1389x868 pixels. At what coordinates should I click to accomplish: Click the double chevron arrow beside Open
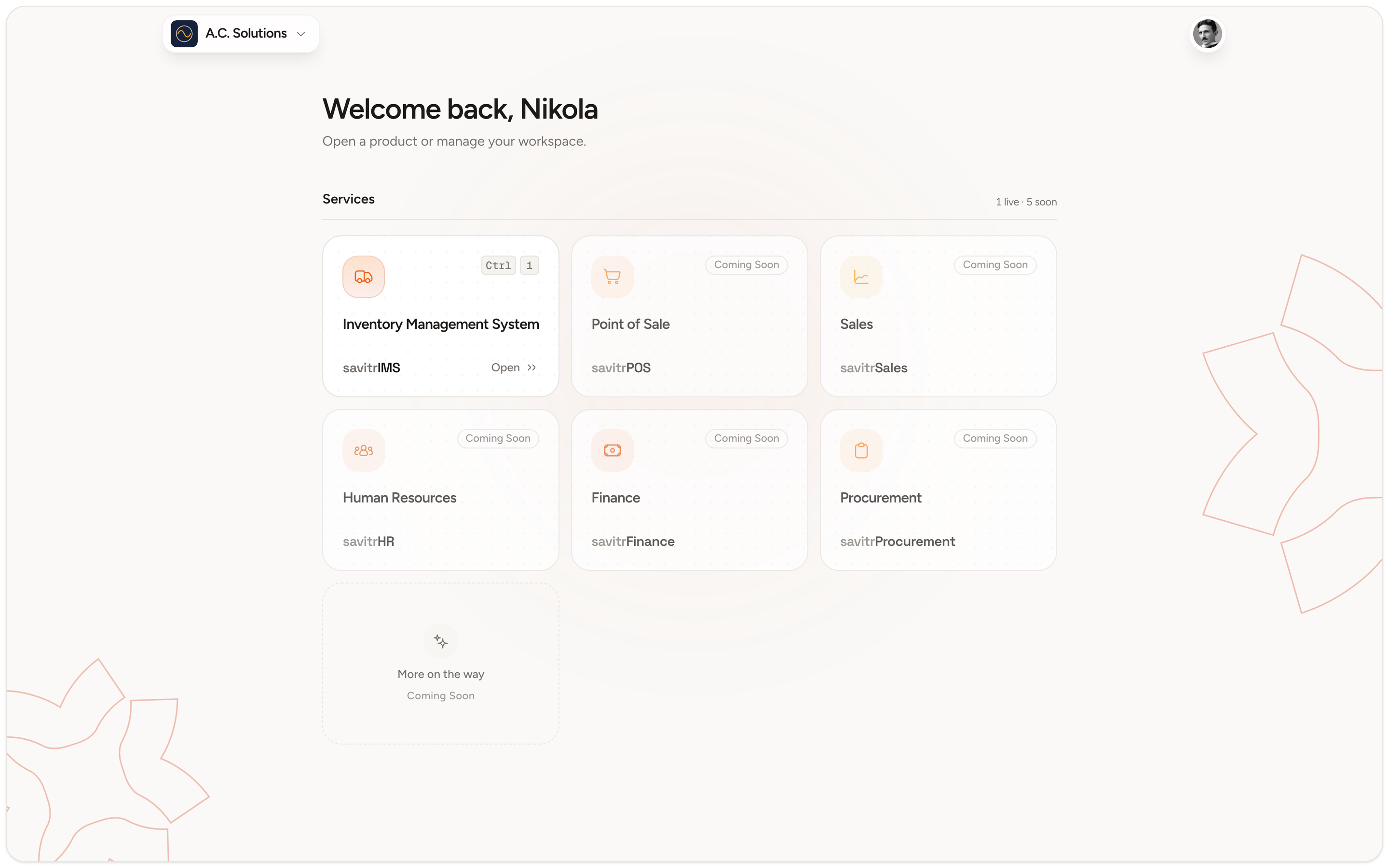point(531,367)
